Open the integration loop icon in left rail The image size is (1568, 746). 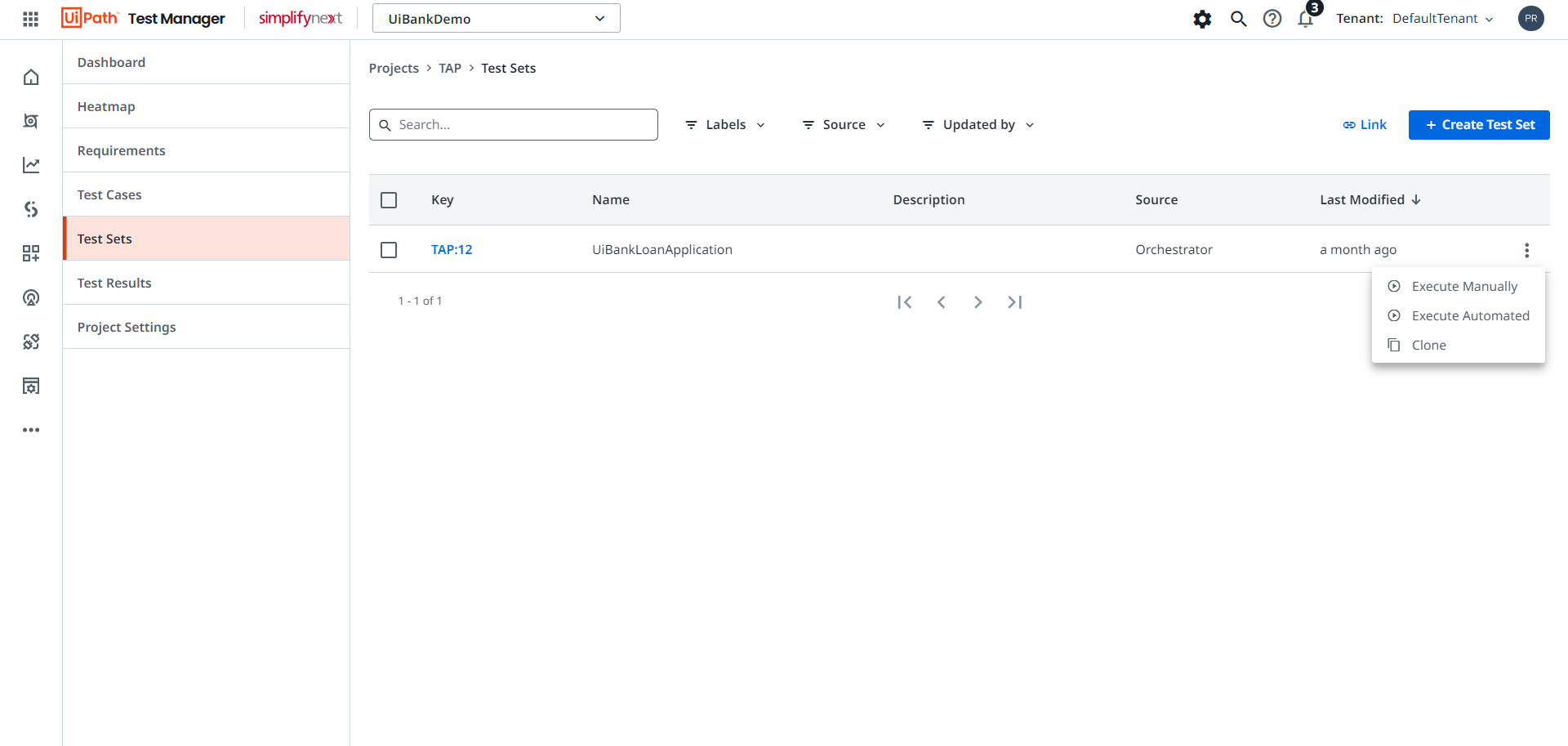pos(31,209)
